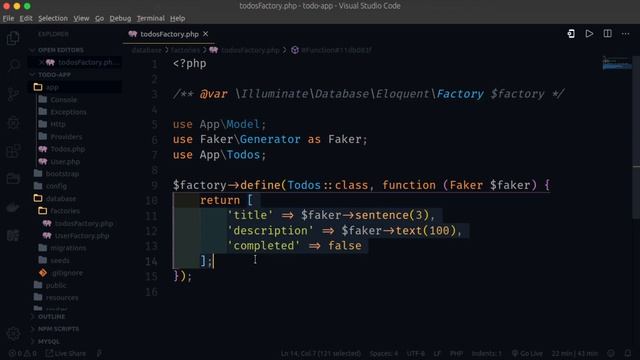Image resolution: width=640 pixels, height=360 pixels.
Task: Click the feedback smiley in status bar
Action: pyautogui.click(x=611, y=353)
